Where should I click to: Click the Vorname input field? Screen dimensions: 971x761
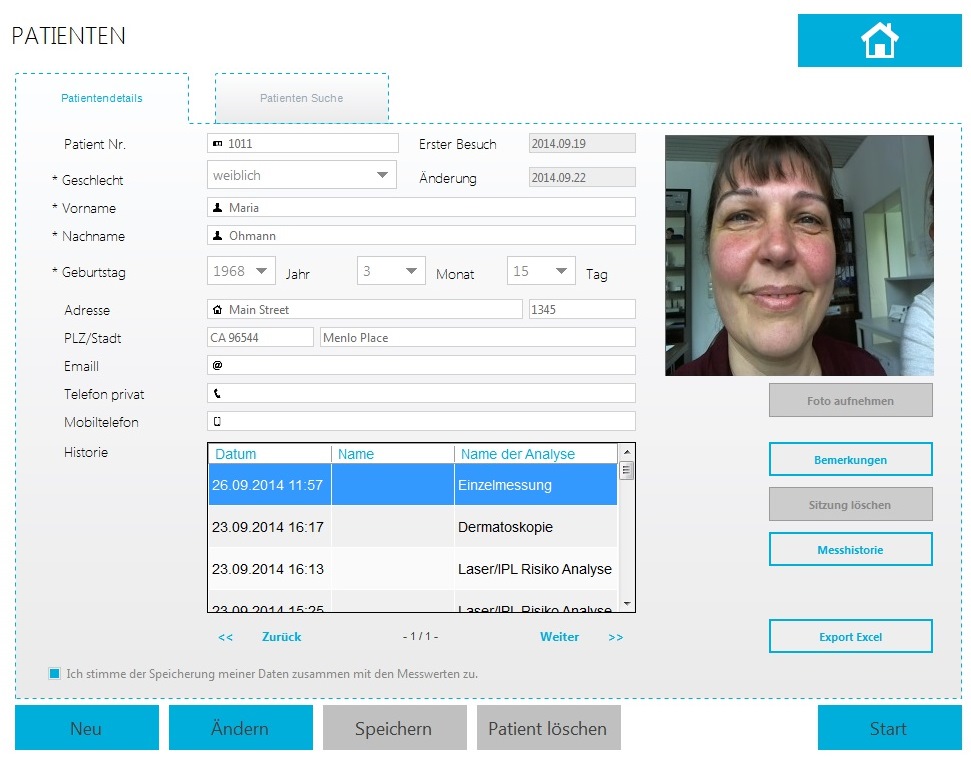[x=421, y=207]
